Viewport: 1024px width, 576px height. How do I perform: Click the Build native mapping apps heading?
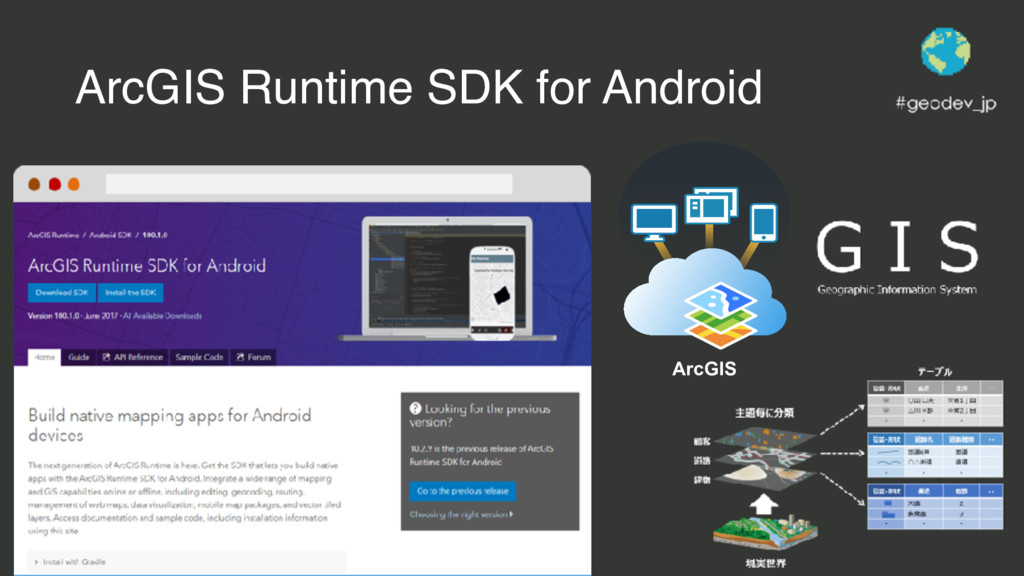pos(170,425)
